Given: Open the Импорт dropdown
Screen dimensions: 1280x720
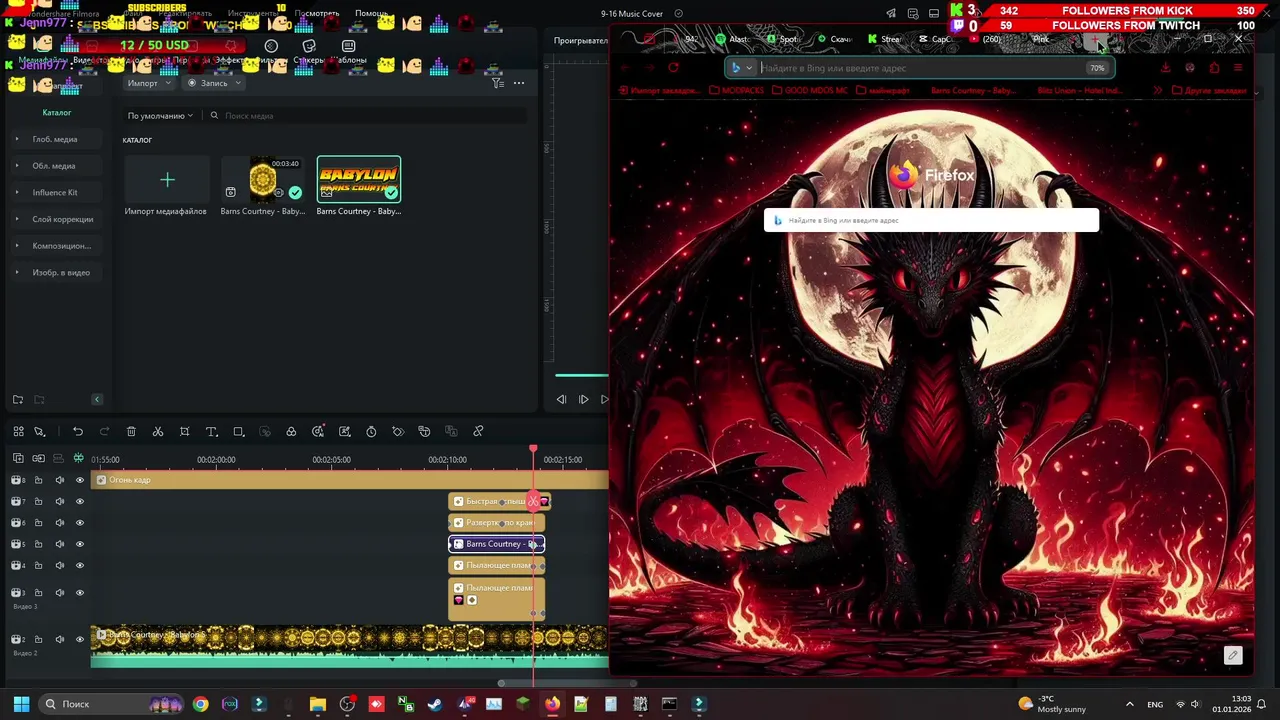Looking at the screenshot, I should 148,83.
